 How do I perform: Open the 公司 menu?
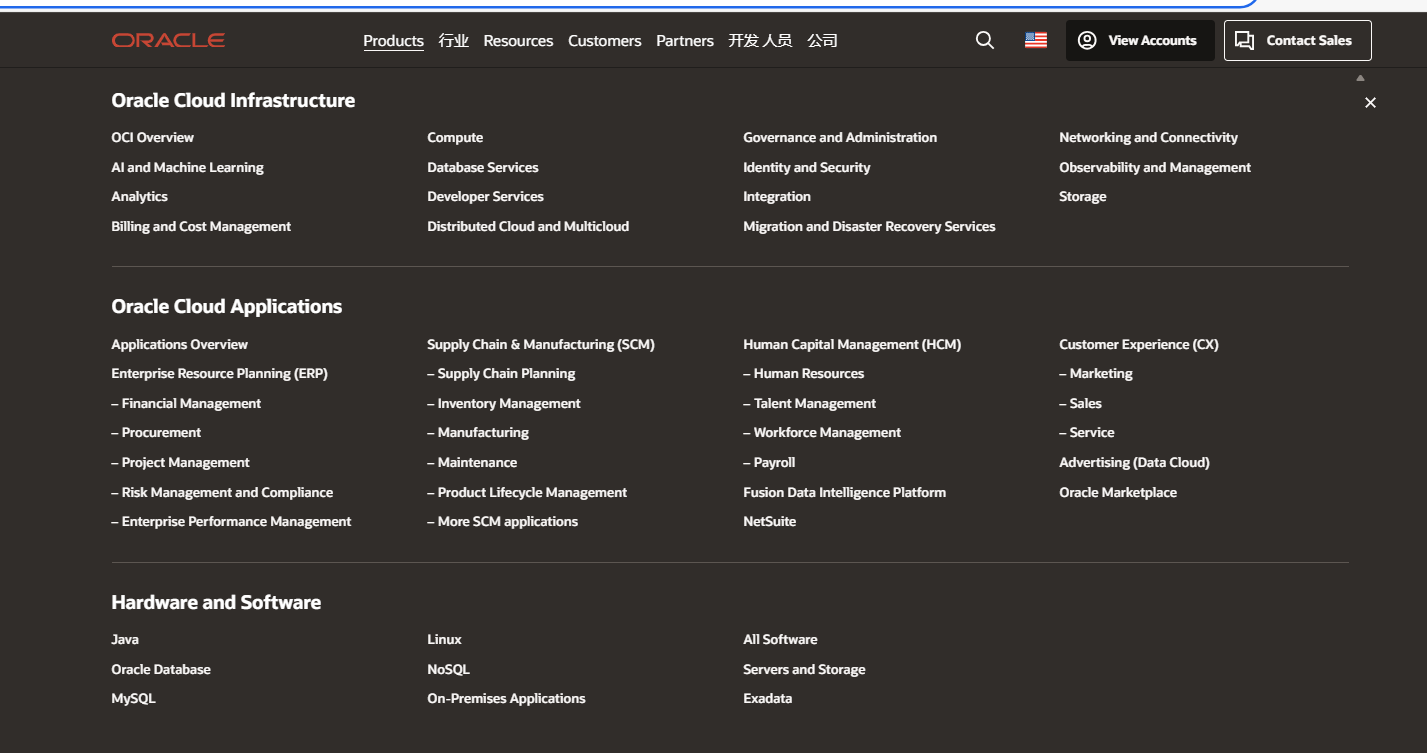(x=823, y=41)
